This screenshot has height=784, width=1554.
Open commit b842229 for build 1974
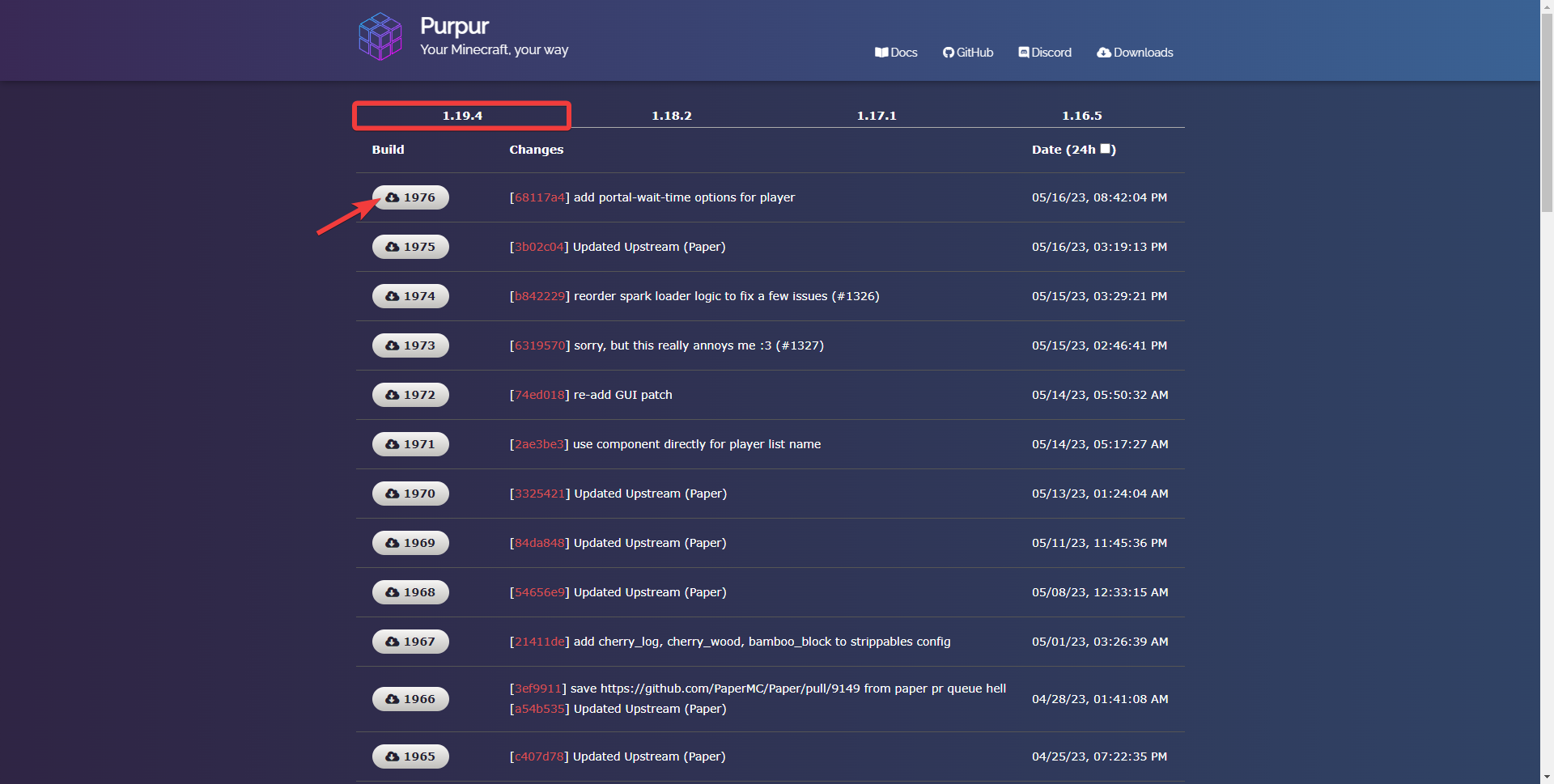pos(541,296)
